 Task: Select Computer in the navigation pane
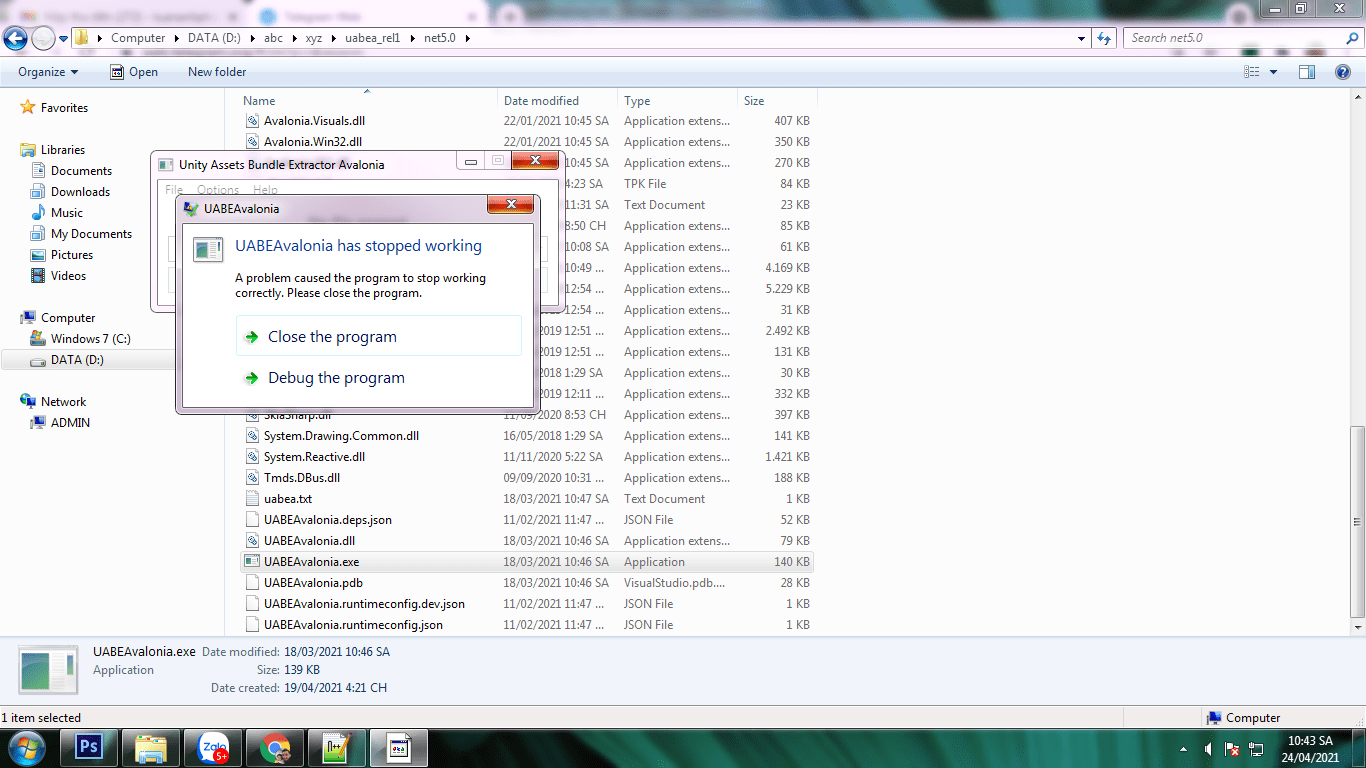(x=68, y=318)
